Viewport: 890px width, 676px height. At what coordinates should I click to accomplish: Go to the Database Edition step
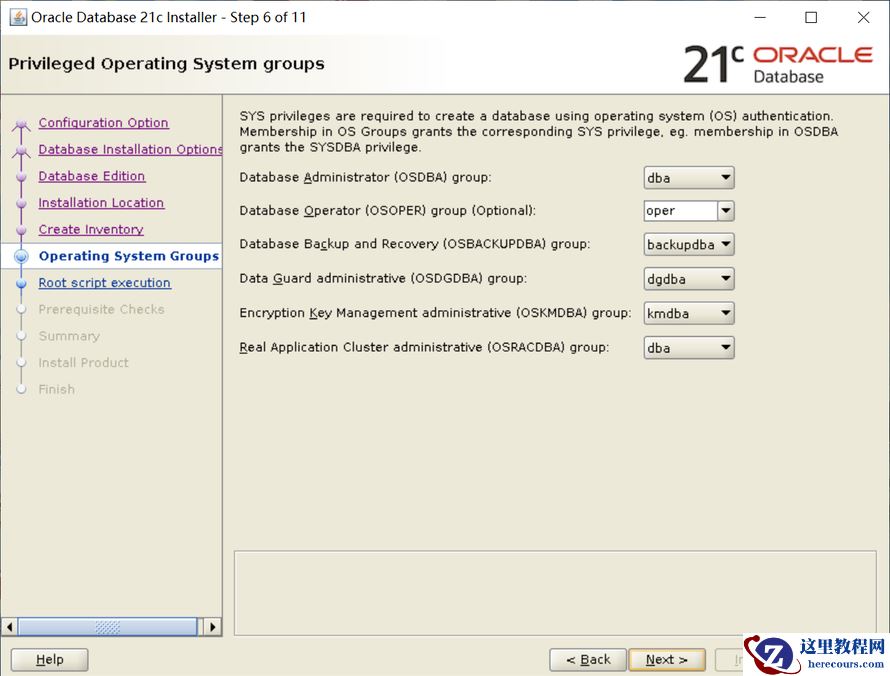(91, 176)
